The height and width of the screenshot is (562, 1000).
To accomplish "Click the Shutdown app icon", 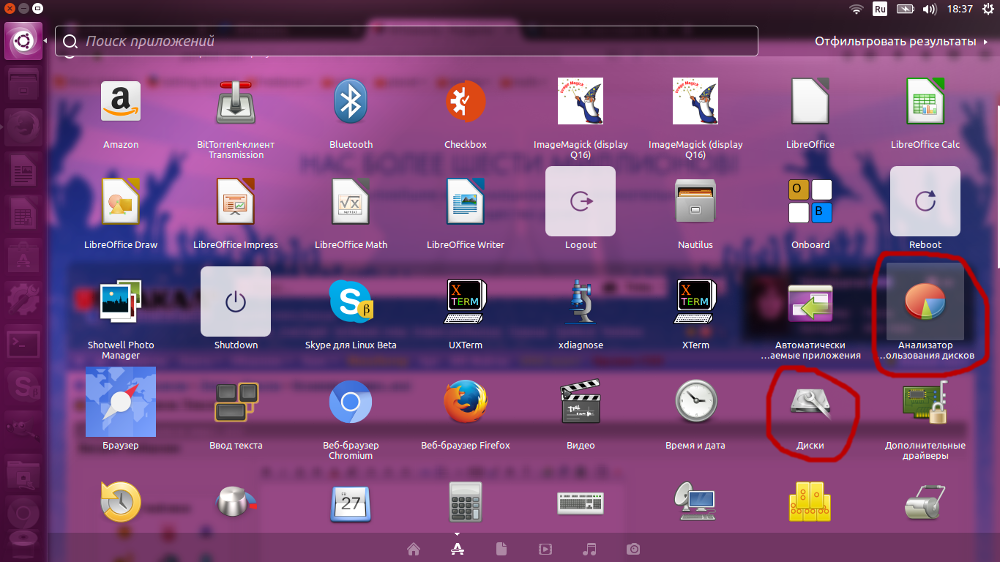I will [235, 302].
